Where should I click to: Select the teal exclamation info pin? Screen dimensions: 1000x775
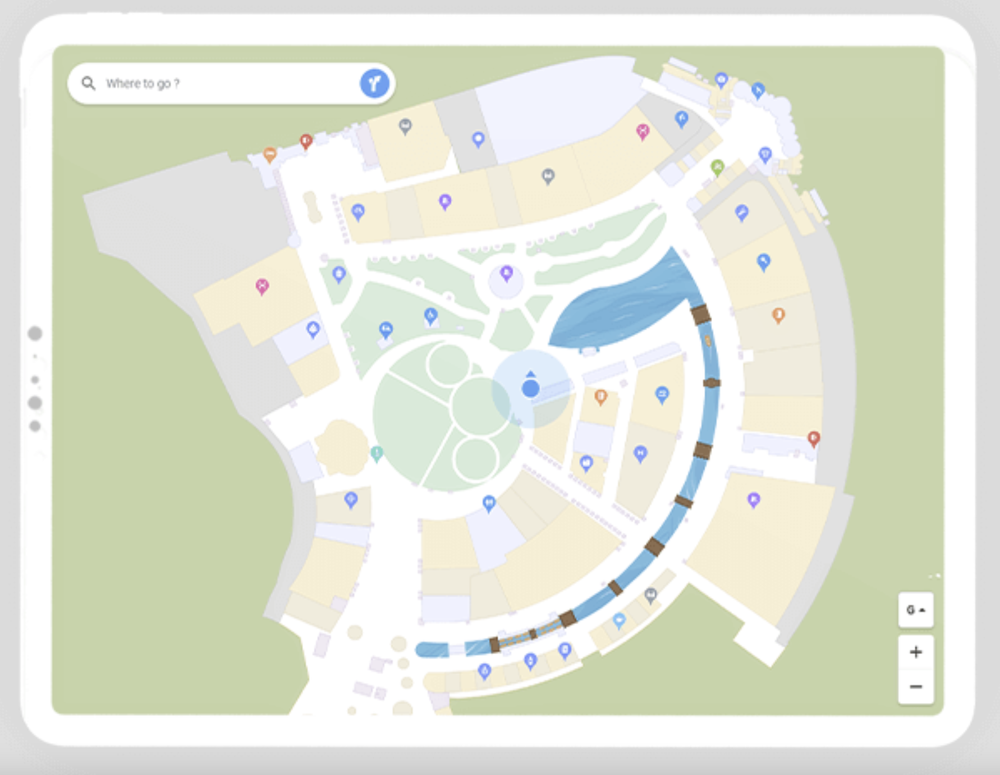[377, 454]
